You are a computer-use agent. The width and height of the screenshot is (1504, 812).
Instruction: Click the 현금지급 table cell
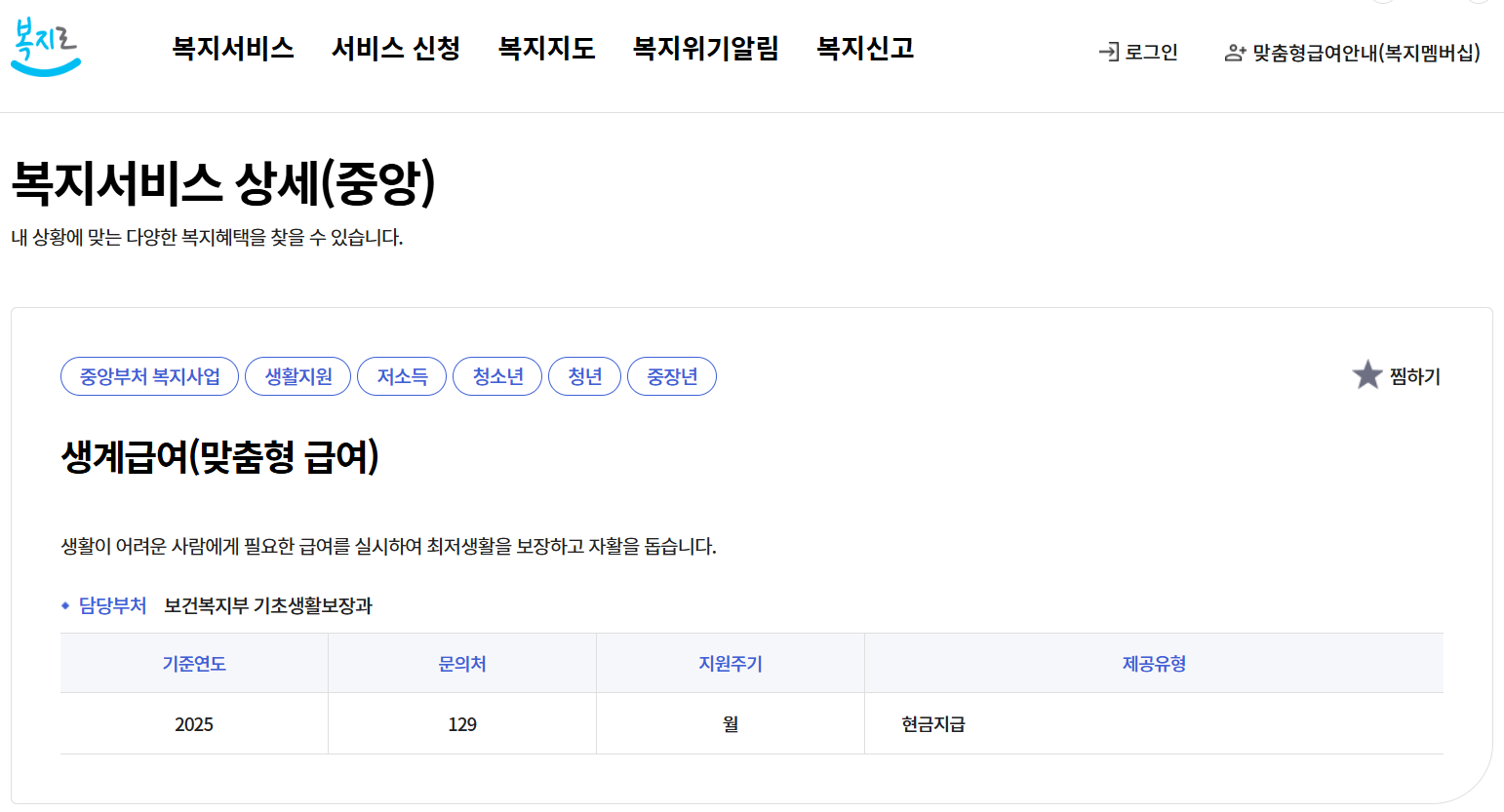click(1154, 724)
